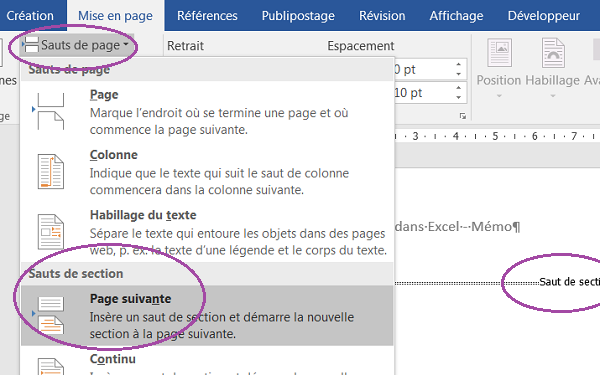
Task: Select the Colonne break title
Action: click(x=114, y=155)
